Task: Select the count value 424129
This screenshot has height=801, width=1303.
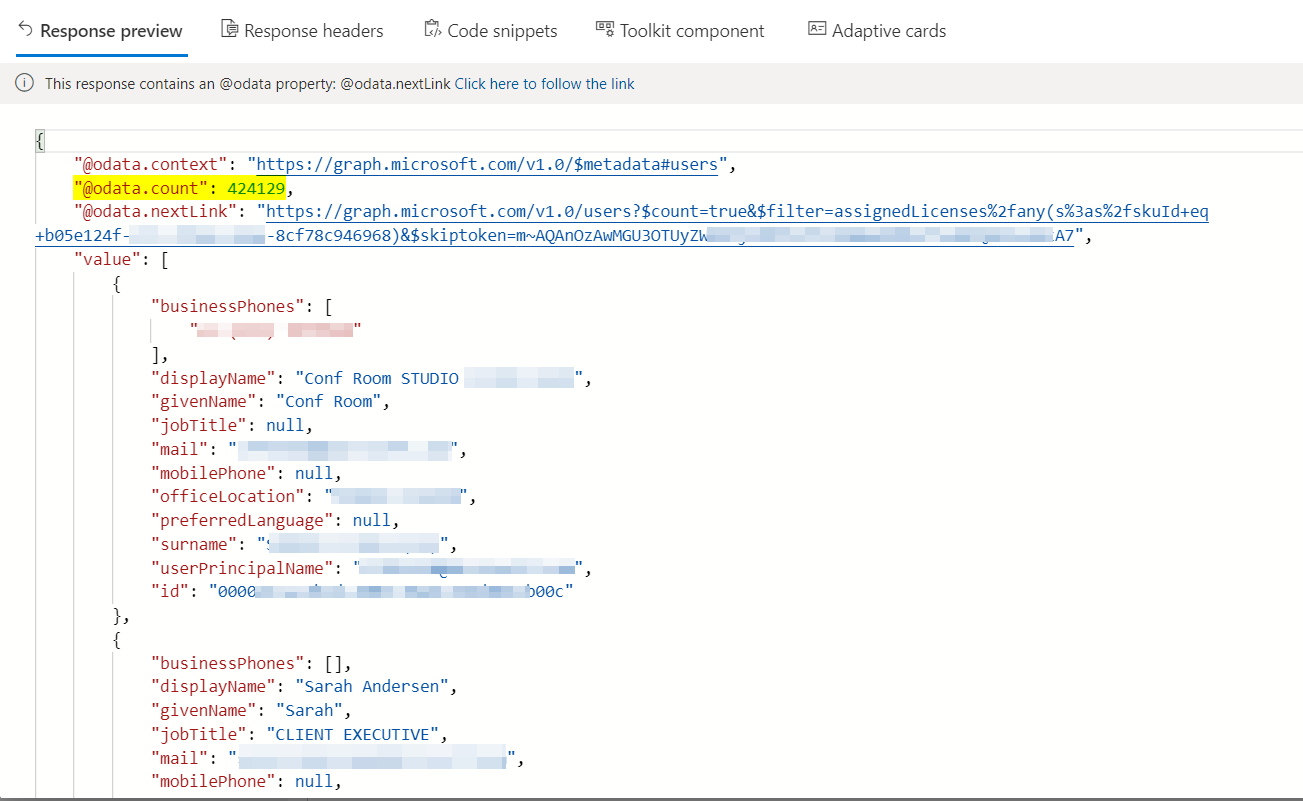Action: click(x=258, y=188)
